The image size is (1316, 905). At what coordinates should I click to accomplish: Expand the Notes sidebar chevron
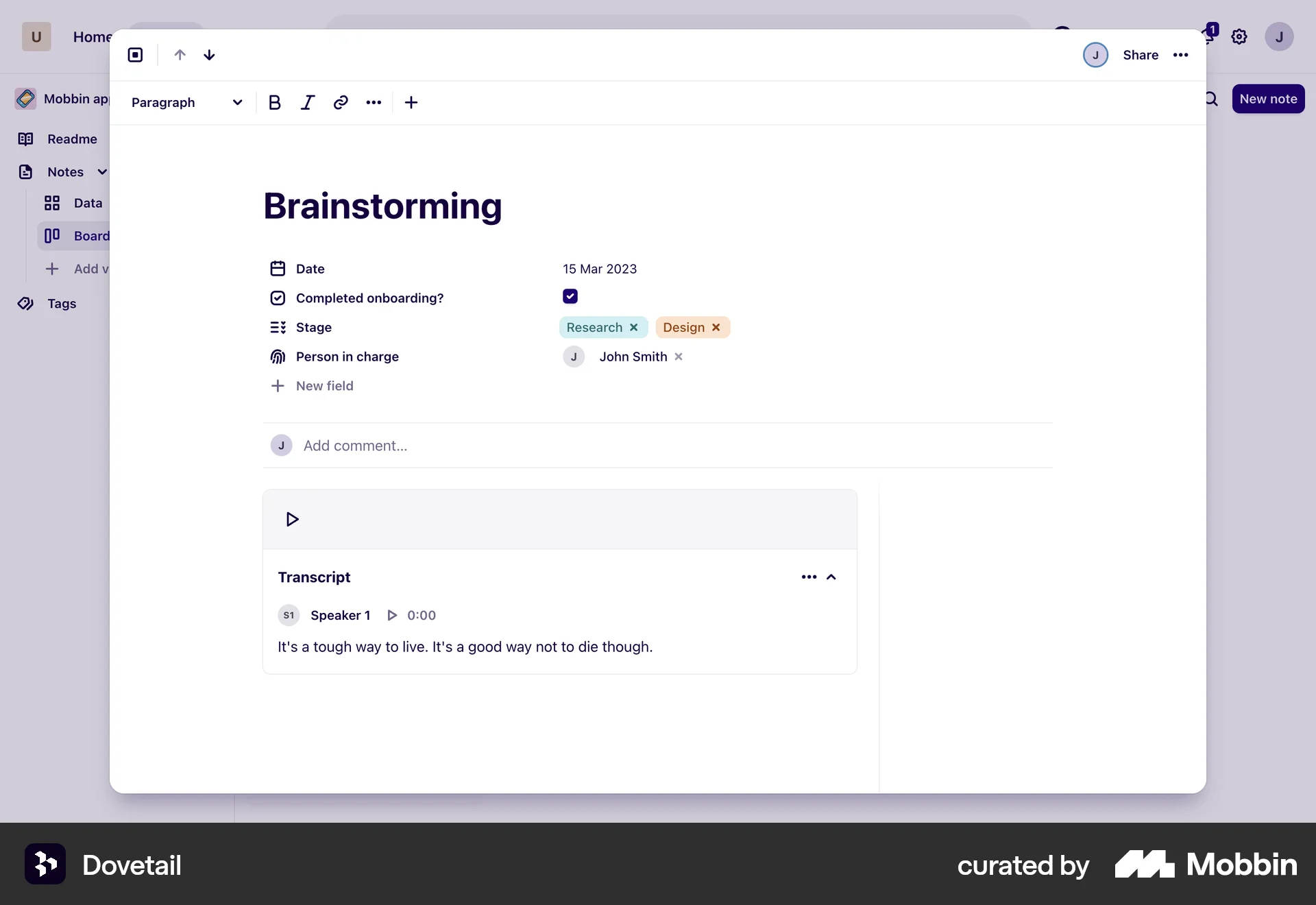(x=102, y=172)
